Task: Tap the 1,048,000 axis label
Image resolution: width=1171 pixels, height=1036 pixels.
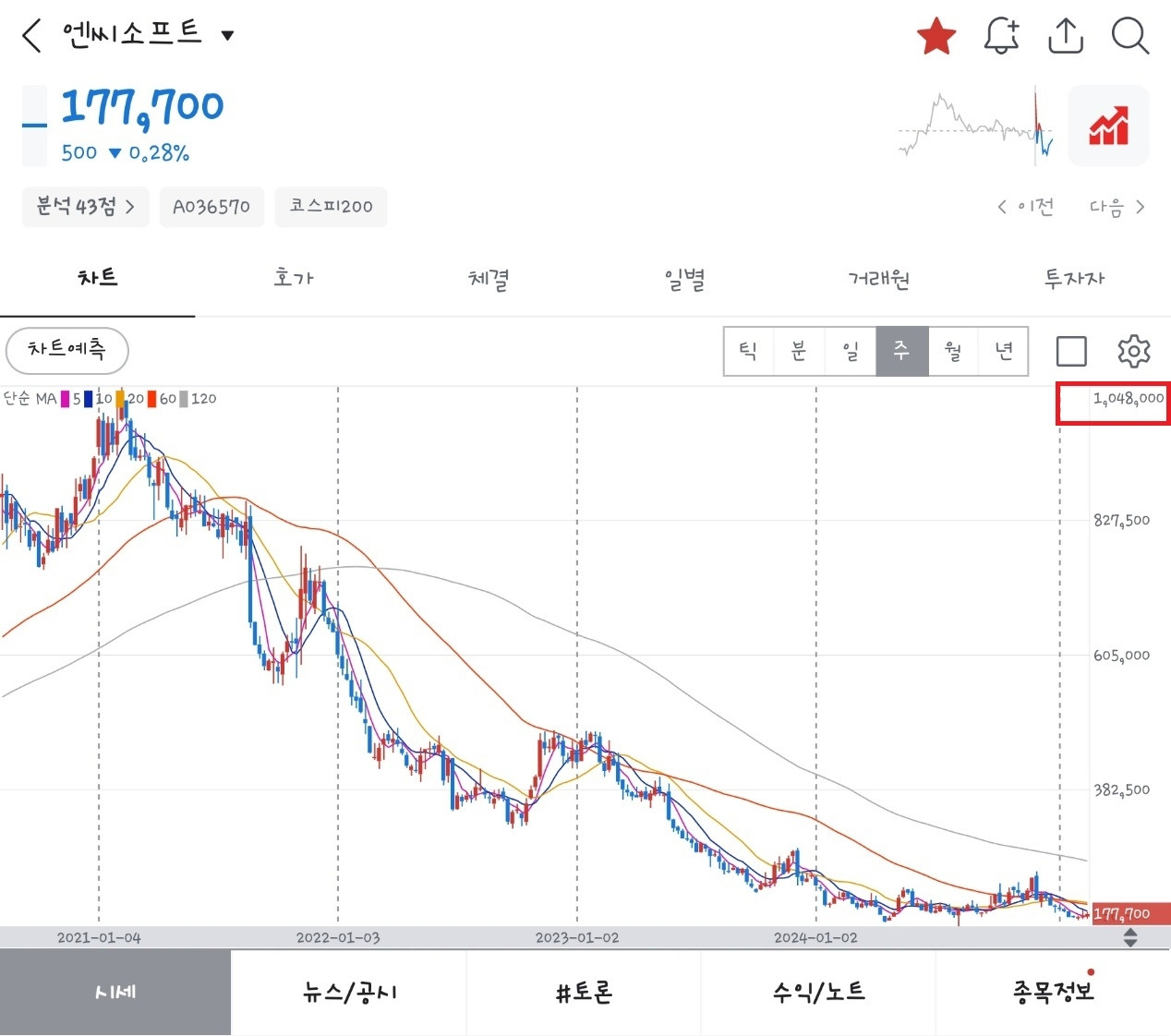Action: click(1129, 399)
